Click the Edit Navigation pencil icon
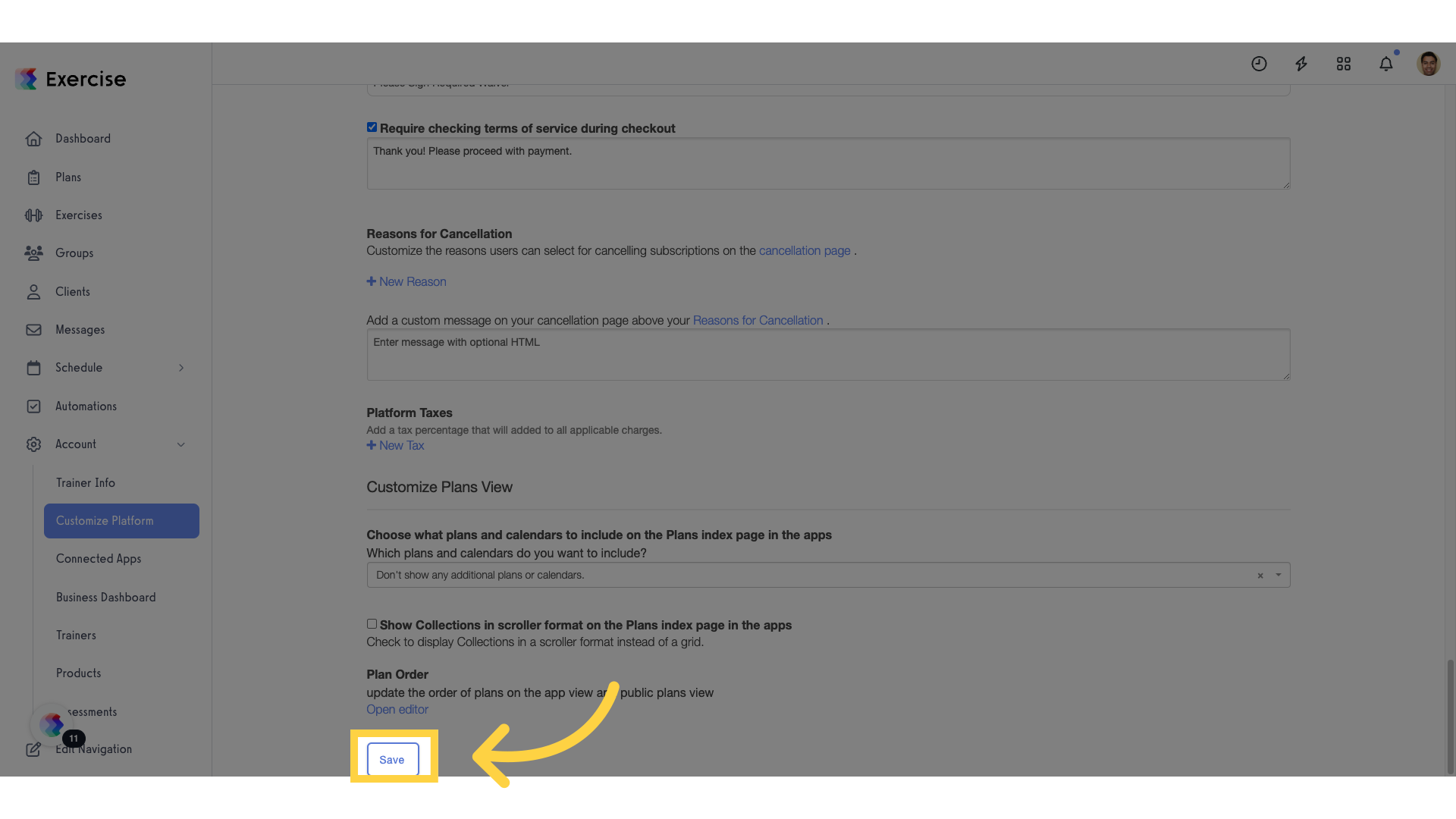 pos(33,749)
